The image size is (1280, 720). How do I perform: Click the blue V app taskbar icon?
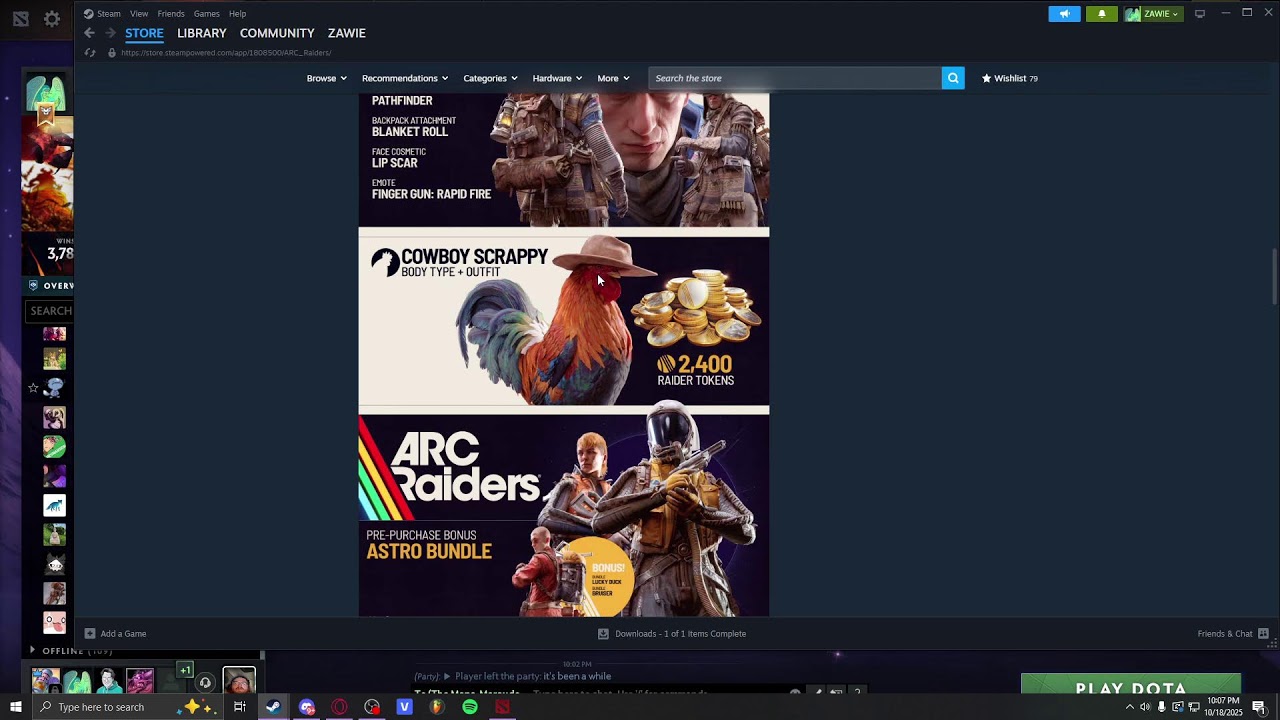[x=404, y=707]
